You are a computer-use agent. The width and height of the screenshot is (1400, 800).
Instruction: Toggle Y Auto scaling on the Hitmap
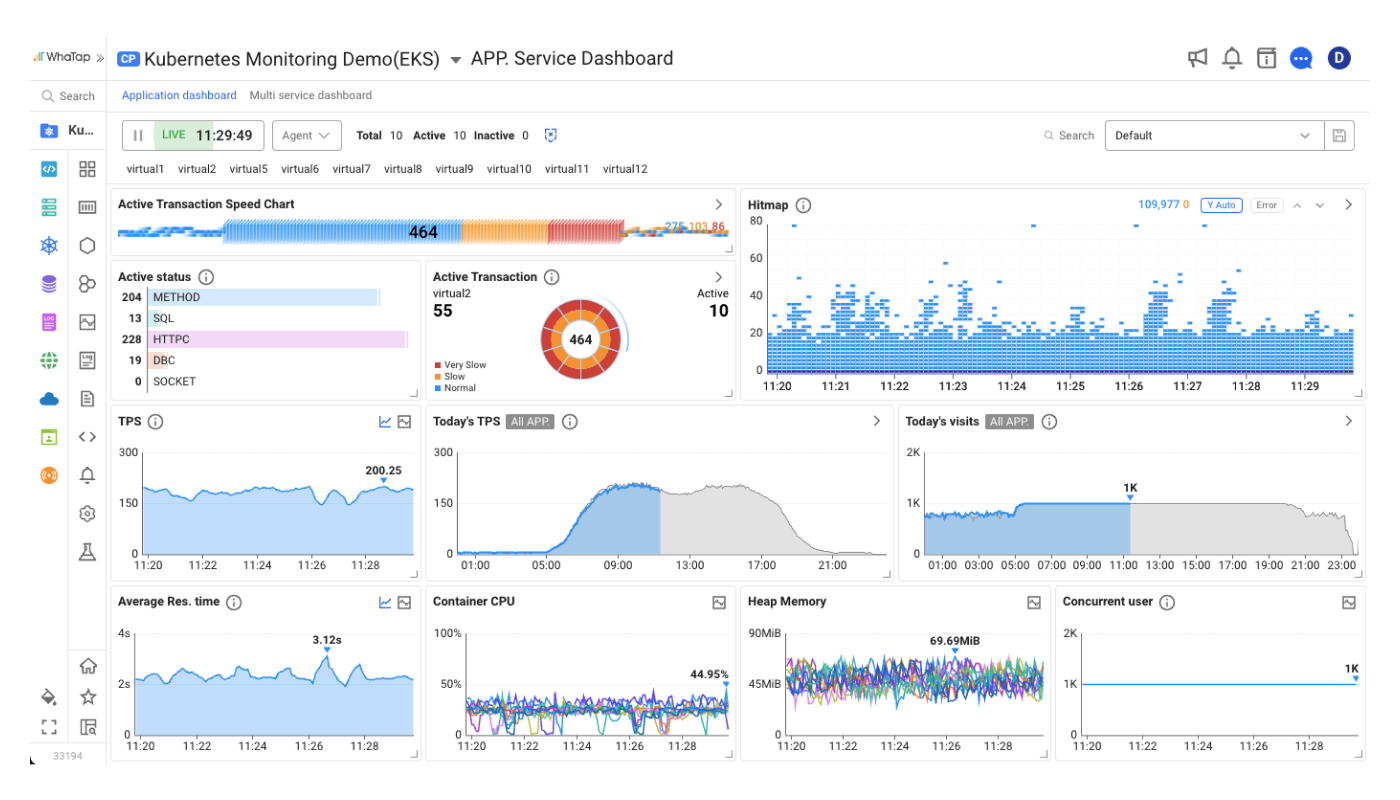pyautogui.click(x=1221, y=205)
